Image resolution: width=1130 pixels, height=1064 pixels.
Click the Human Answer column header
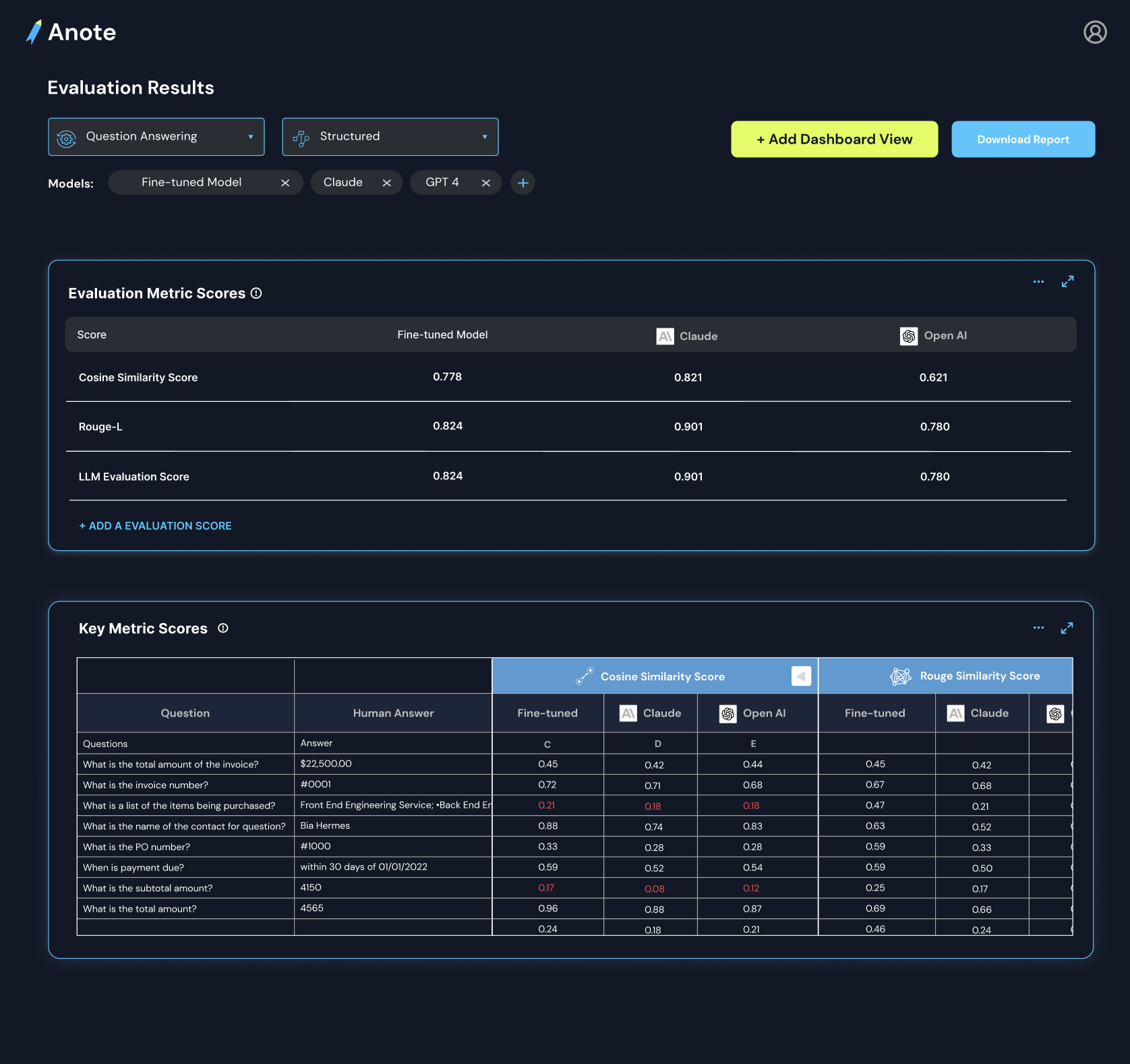[393, 713]
